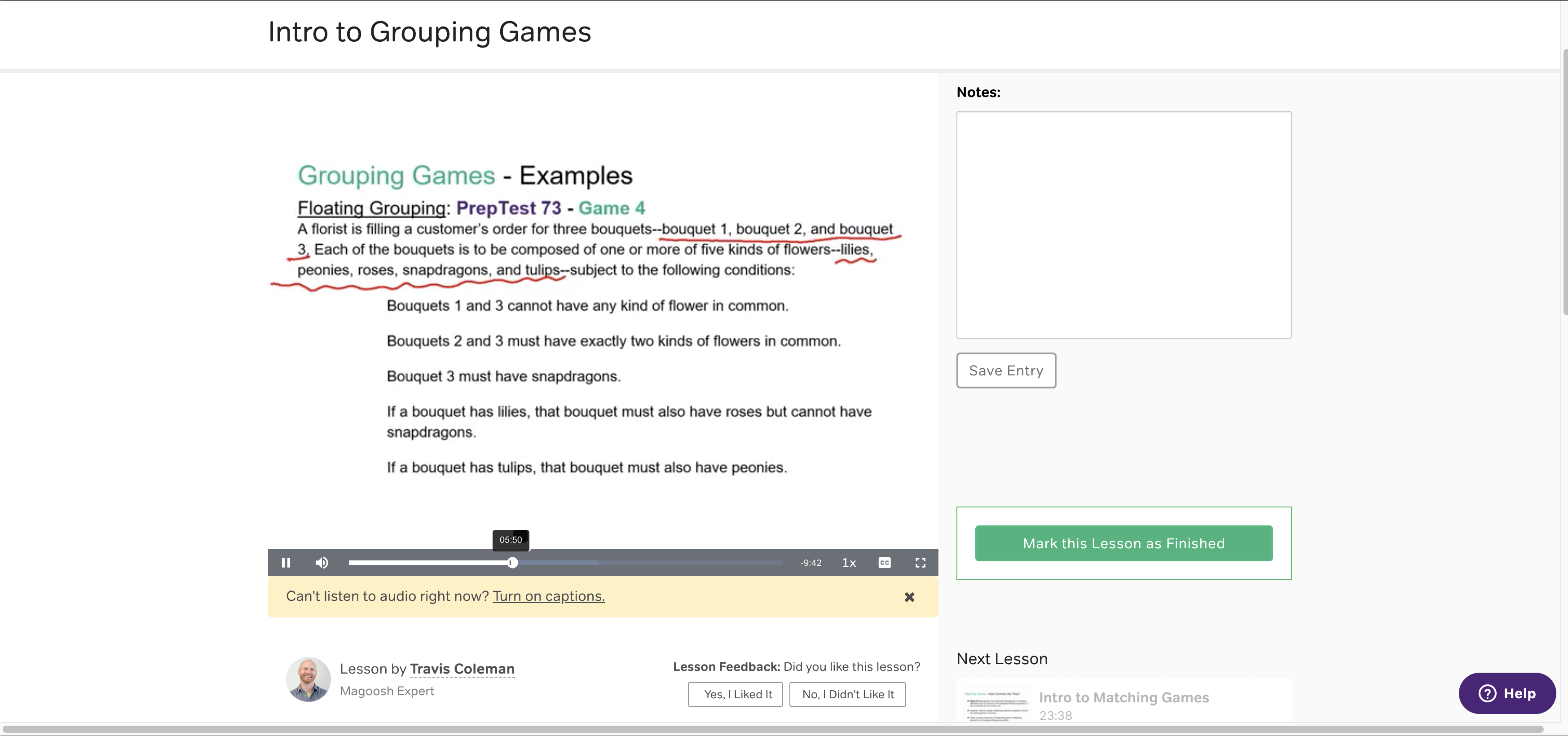Mute the video volume speaker icon

[x=322, y=563]
